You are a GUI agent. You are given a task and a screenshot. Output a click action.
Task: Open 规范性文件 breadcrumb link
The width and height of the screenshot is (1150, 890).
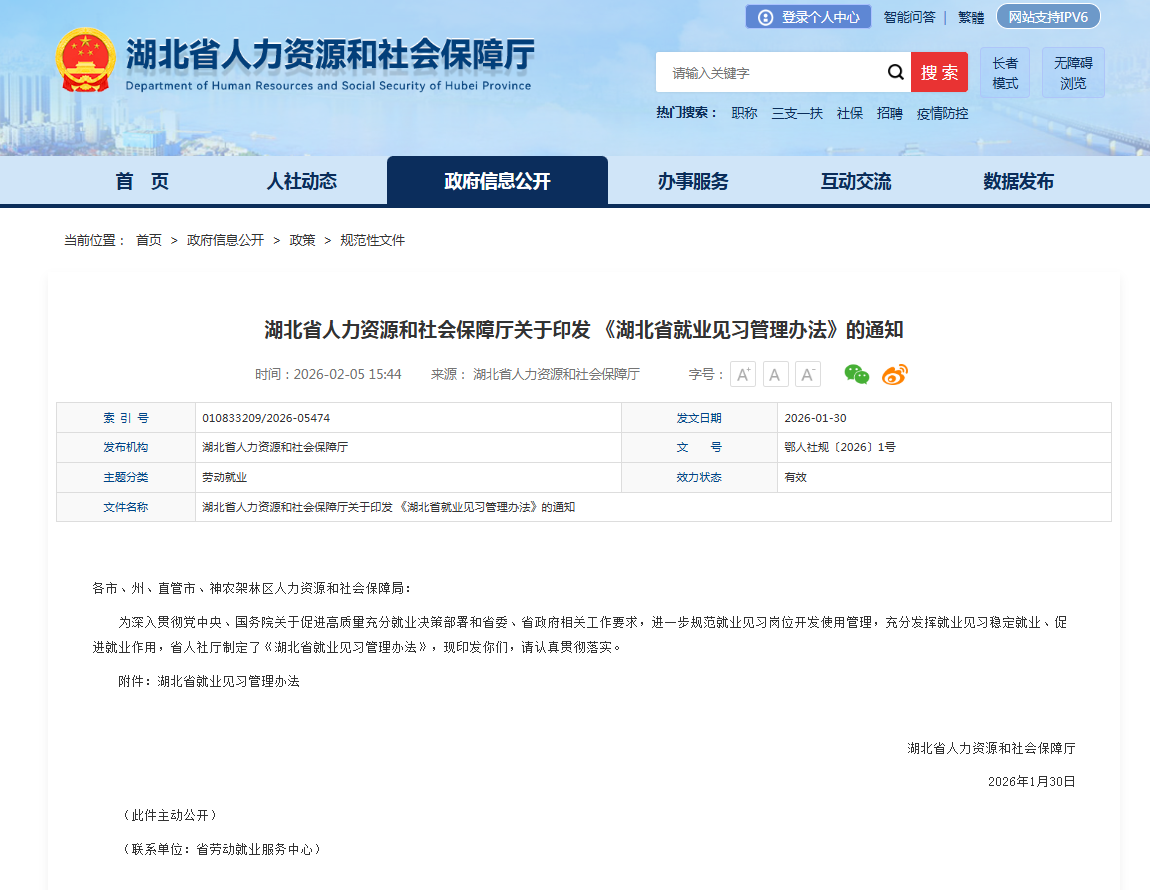pos(373,240)
